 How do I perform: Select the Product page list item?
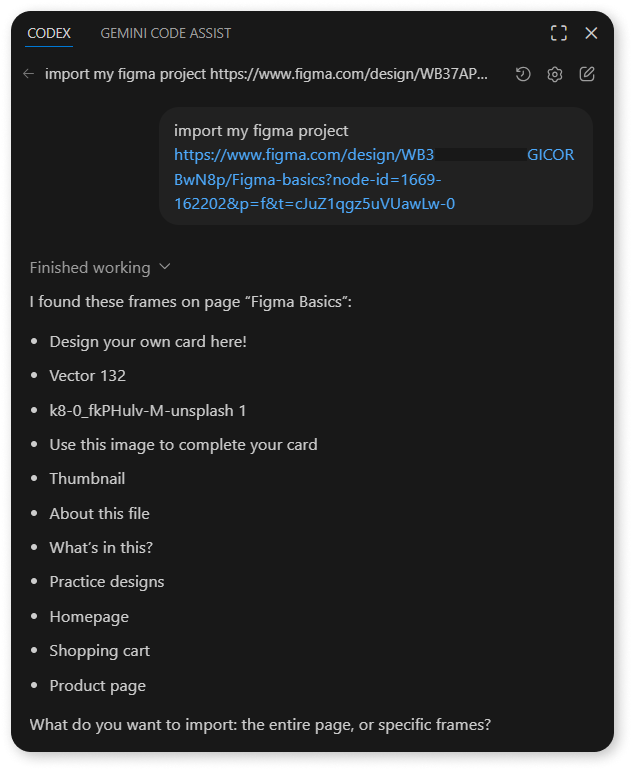97,685
